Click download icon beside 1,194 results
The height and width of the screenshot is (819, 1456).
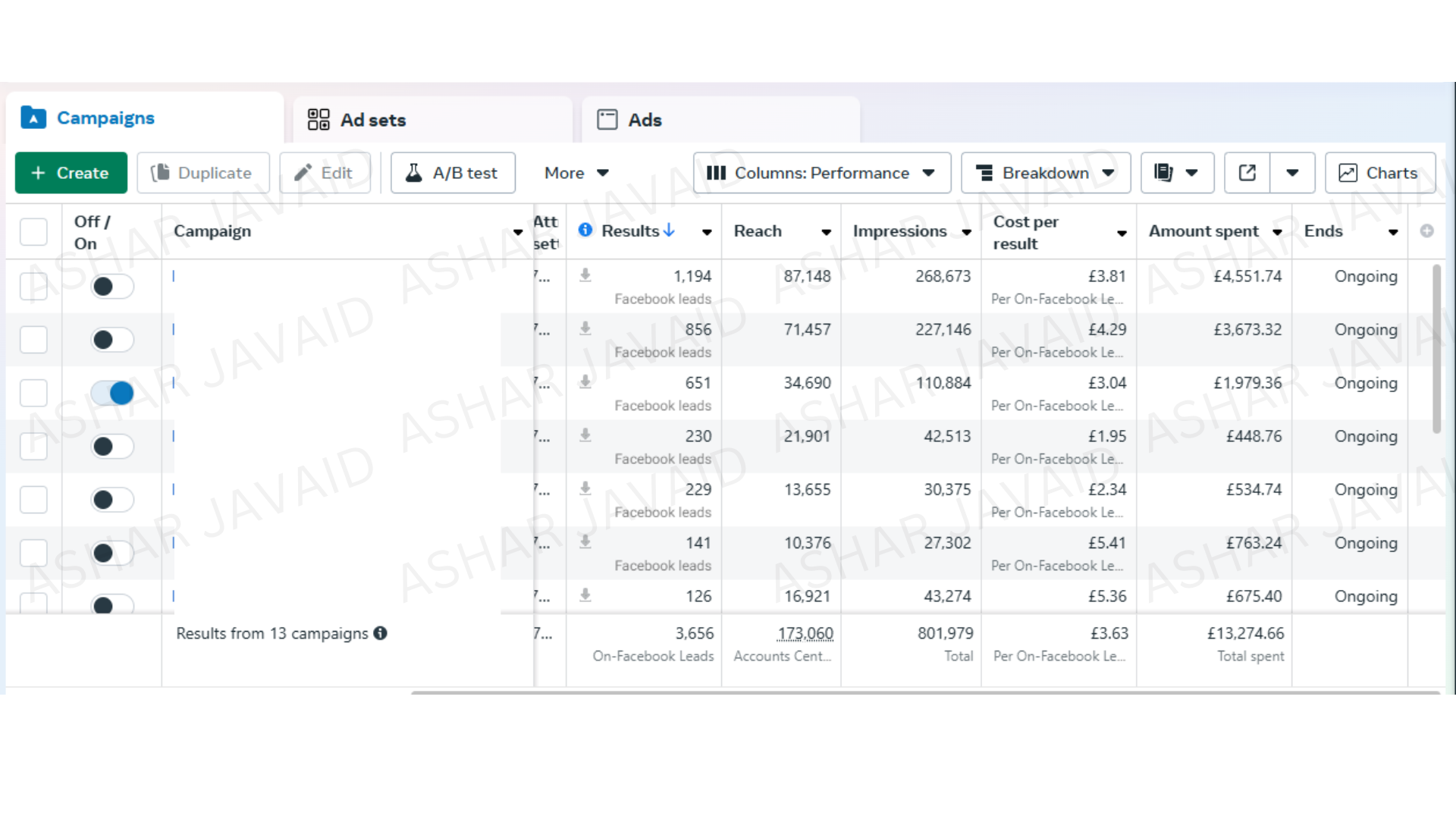click(x=585, y=275)
